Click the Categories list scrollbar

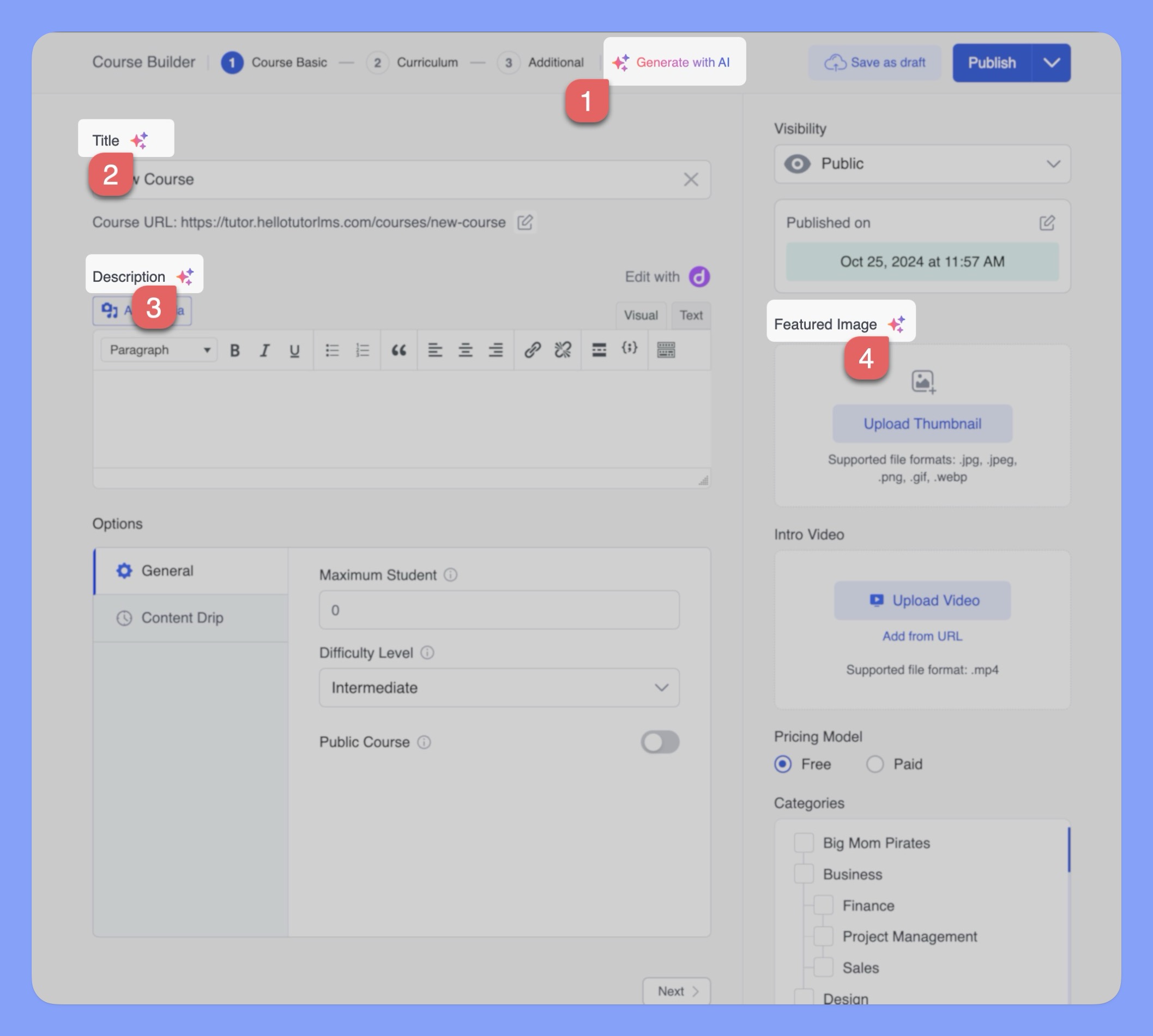pyautogui.click(x=1069, y=850)
